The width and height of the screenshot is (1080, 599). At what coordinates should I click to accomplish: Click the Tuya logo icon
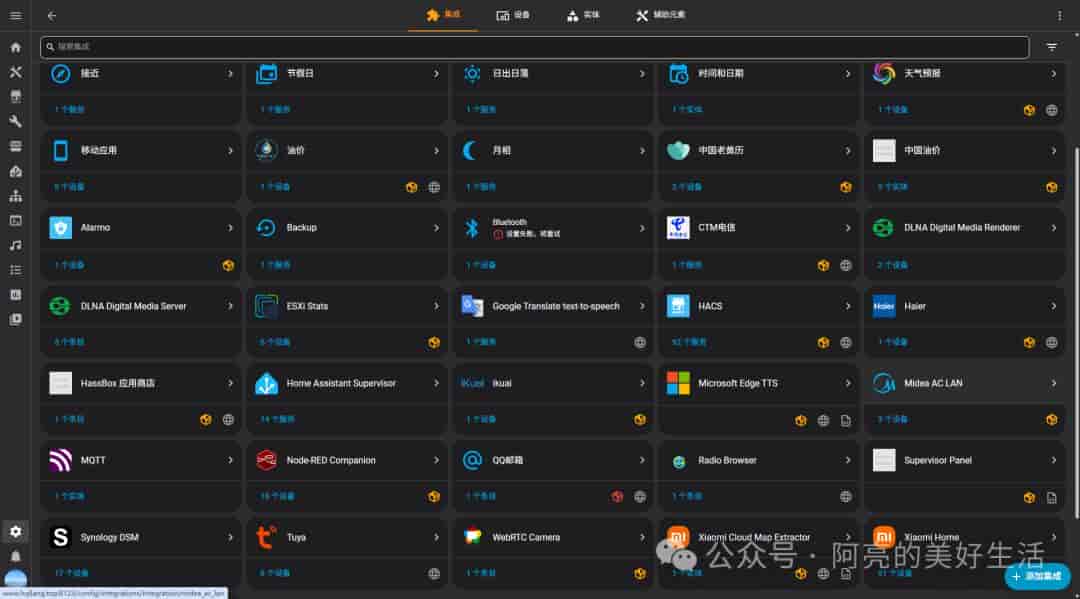click(266, 537)
